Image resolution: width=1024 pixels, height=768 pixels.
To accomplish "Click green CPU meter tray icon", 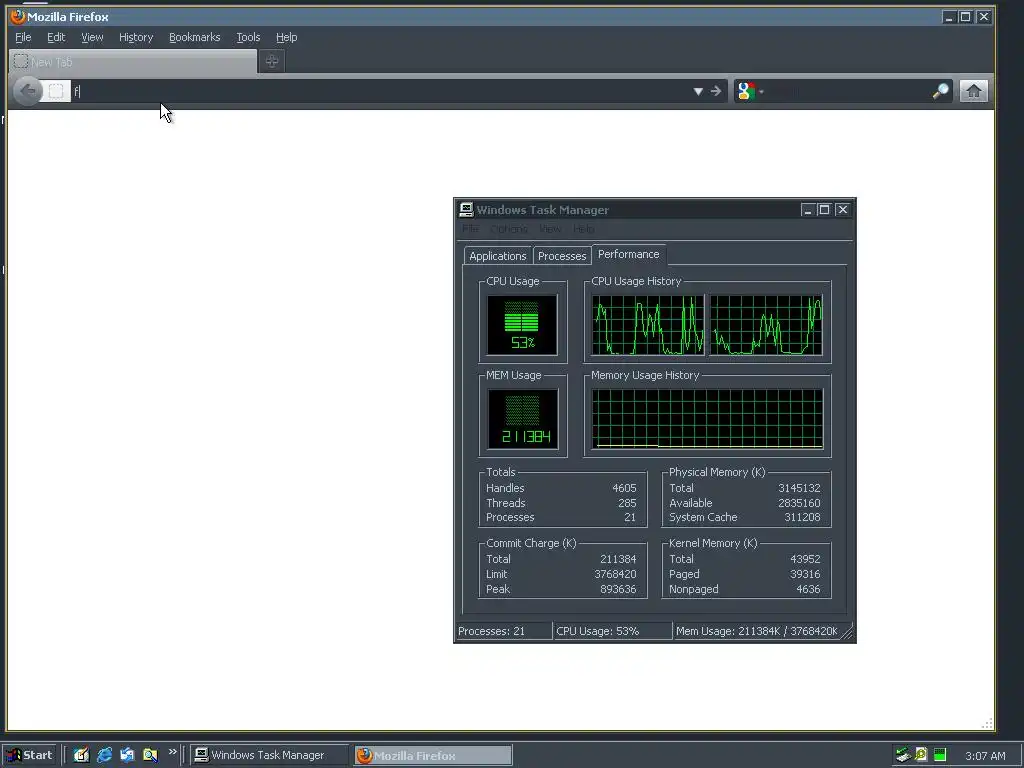I will [x=940, y=755].
